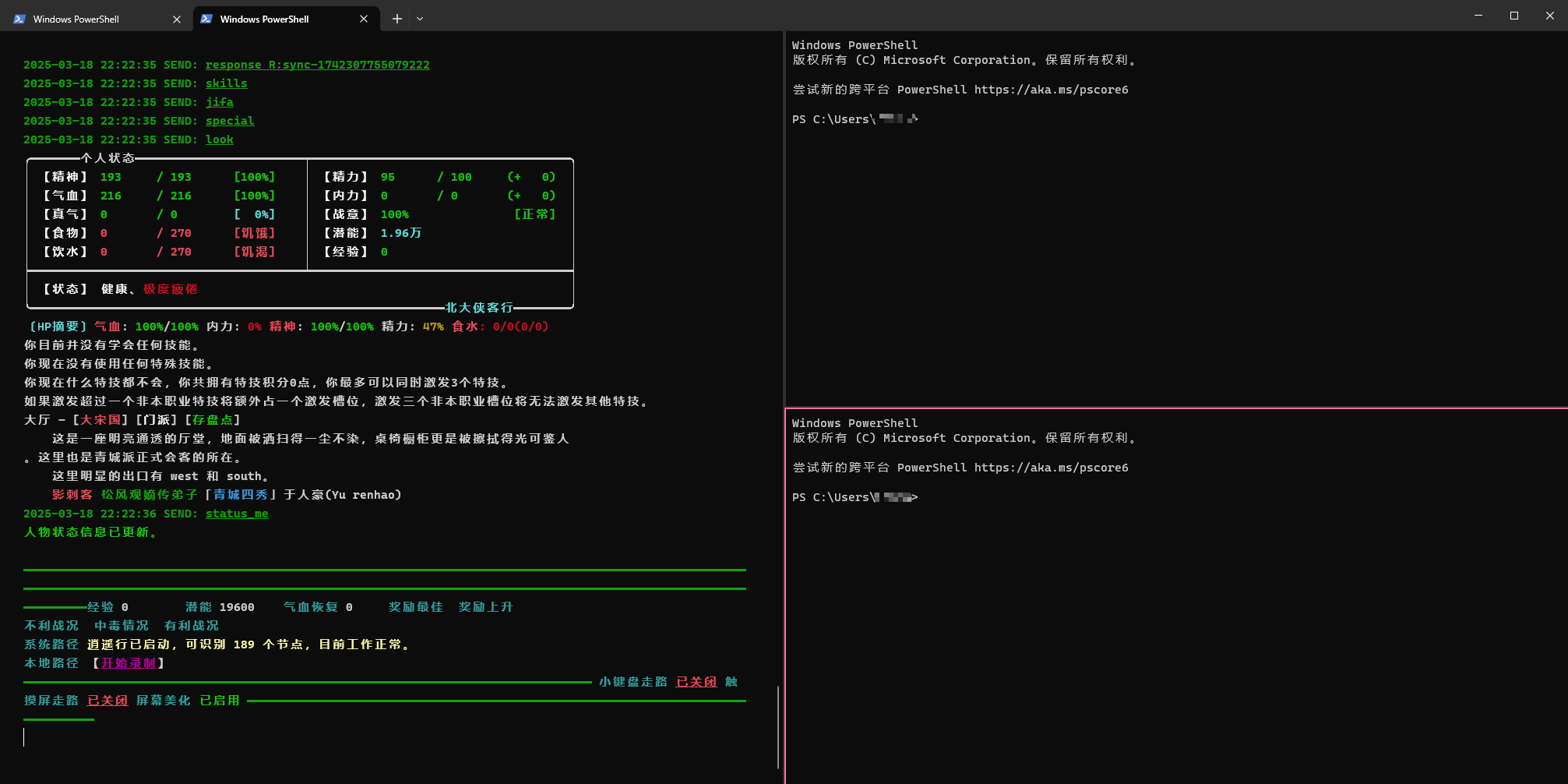Close the first Windows PowerShell tab

coord(177,19)
